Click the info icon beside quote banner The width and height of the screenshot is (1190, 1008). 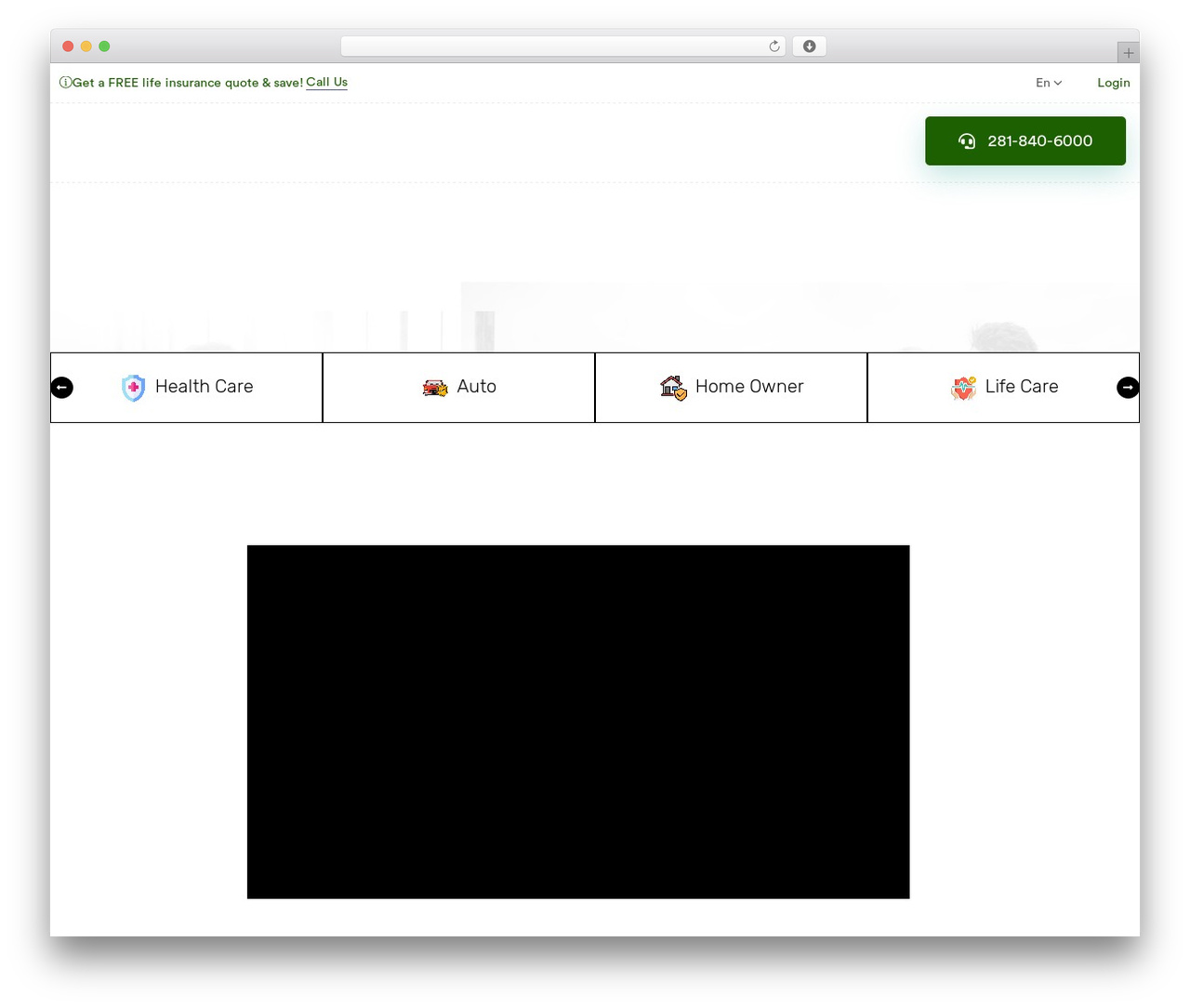[65, 83]
